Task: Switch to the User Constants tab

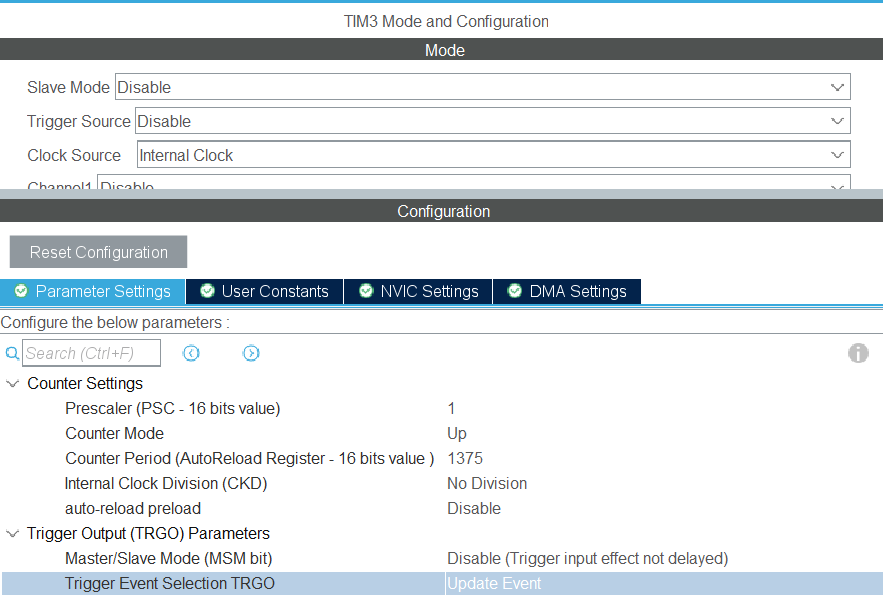Action: 264,291
